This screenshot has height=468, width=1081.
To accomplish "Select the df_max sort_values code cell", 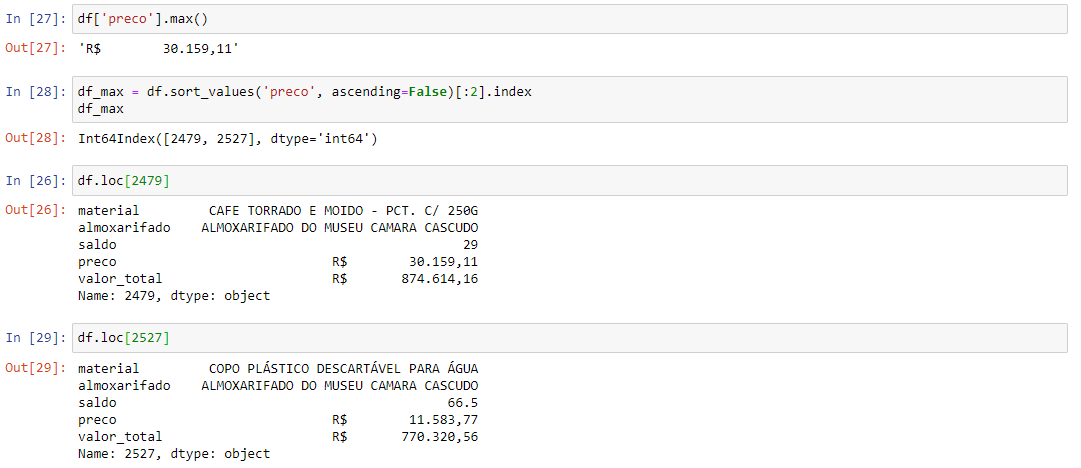I will [569, 100].
